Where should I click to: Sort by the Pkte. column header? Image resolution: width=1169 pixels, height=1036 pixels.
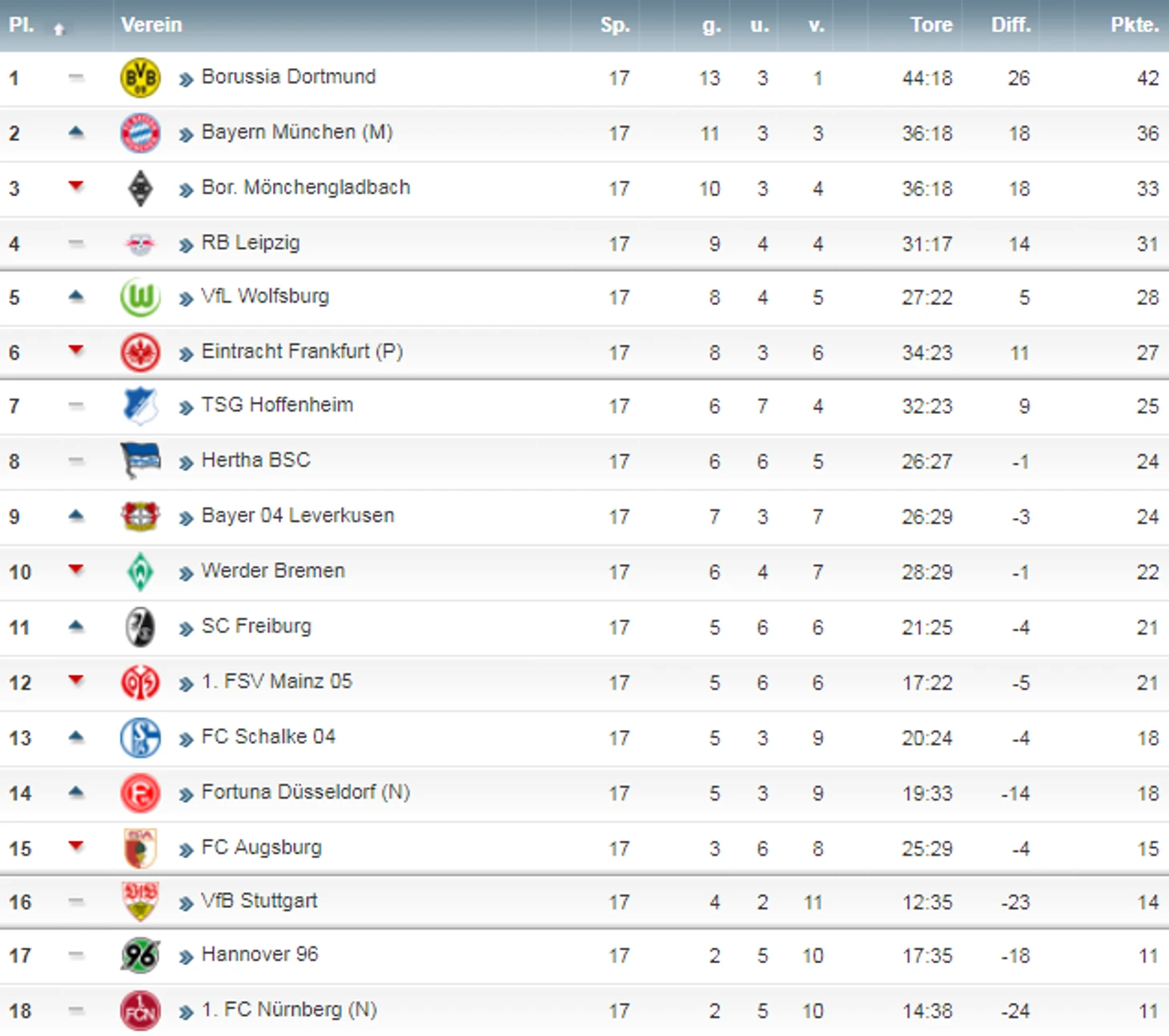click(1135, 25)
